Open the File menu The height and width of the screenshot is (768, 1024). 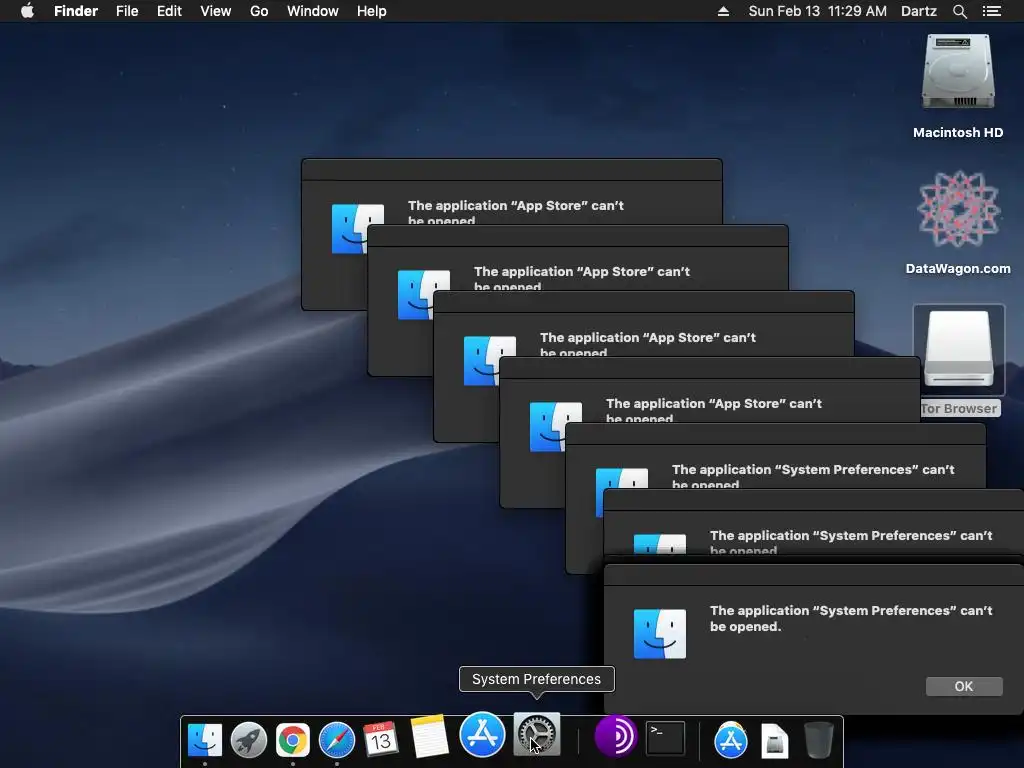127,11
